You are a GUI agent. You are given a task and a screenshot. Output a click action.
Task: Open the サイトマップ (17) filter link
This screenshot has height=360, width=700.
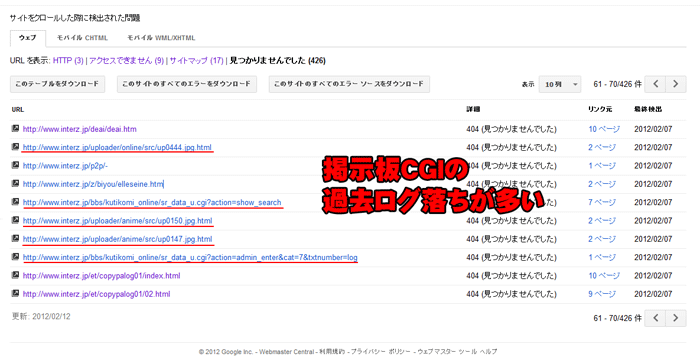196,60
